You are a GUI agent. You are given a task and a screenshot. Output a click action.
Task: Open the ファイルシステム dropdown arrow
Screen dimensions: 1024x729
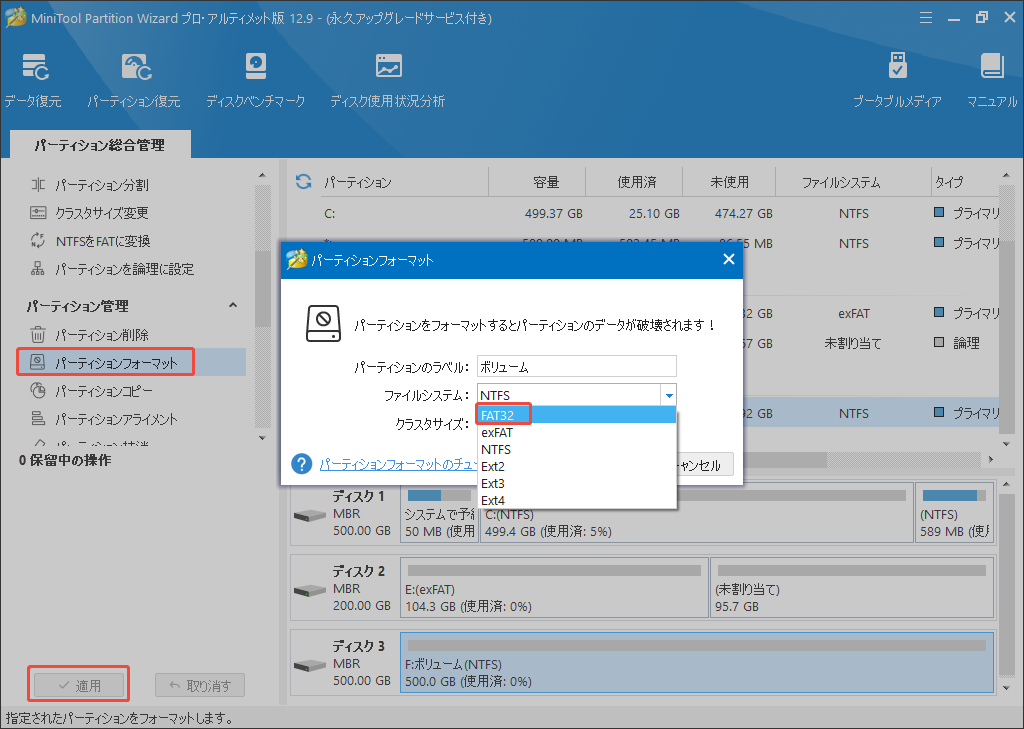pyautogui.click(x=669, y=395)
